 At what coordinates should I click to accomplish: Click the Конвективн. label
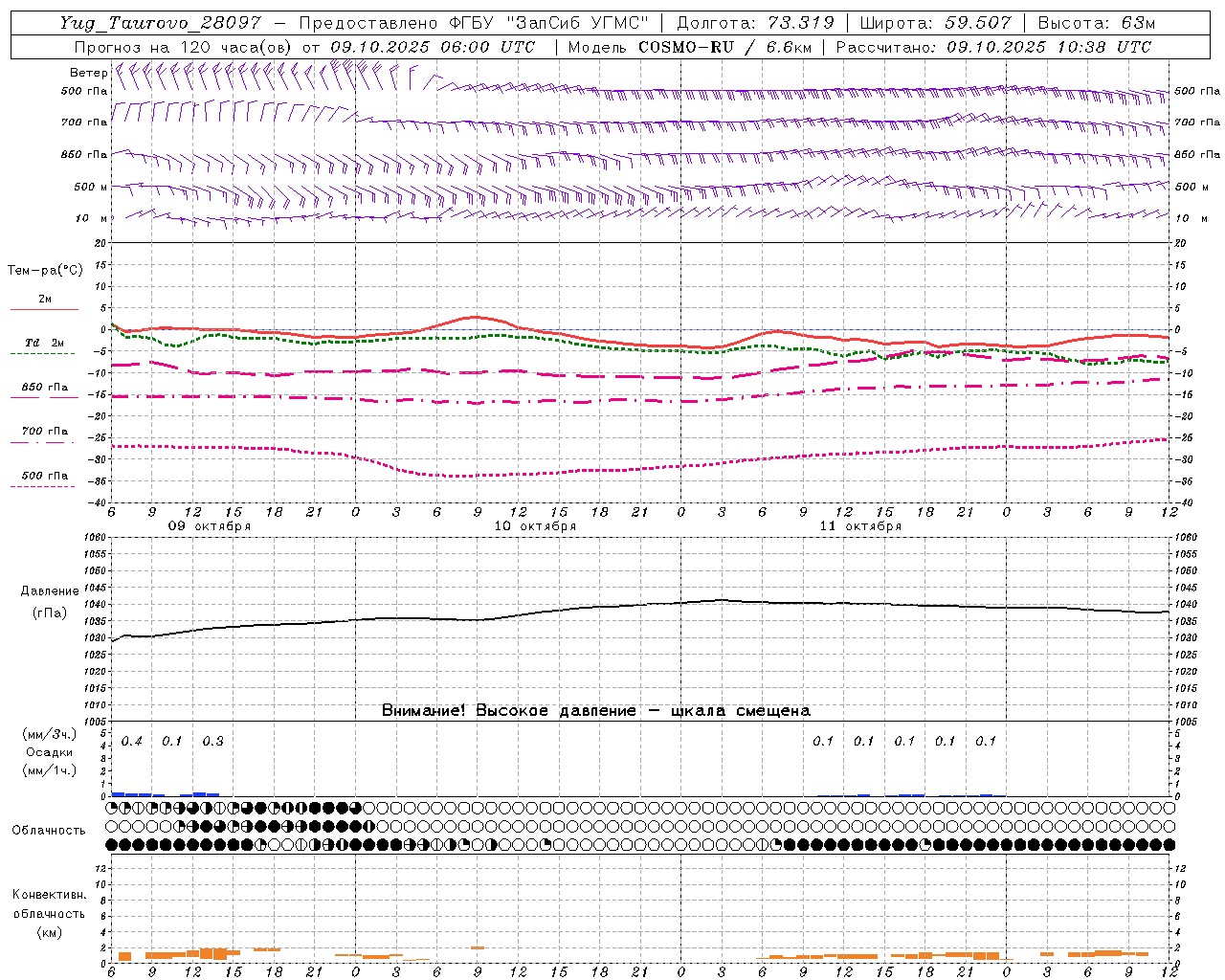point(49,895)
